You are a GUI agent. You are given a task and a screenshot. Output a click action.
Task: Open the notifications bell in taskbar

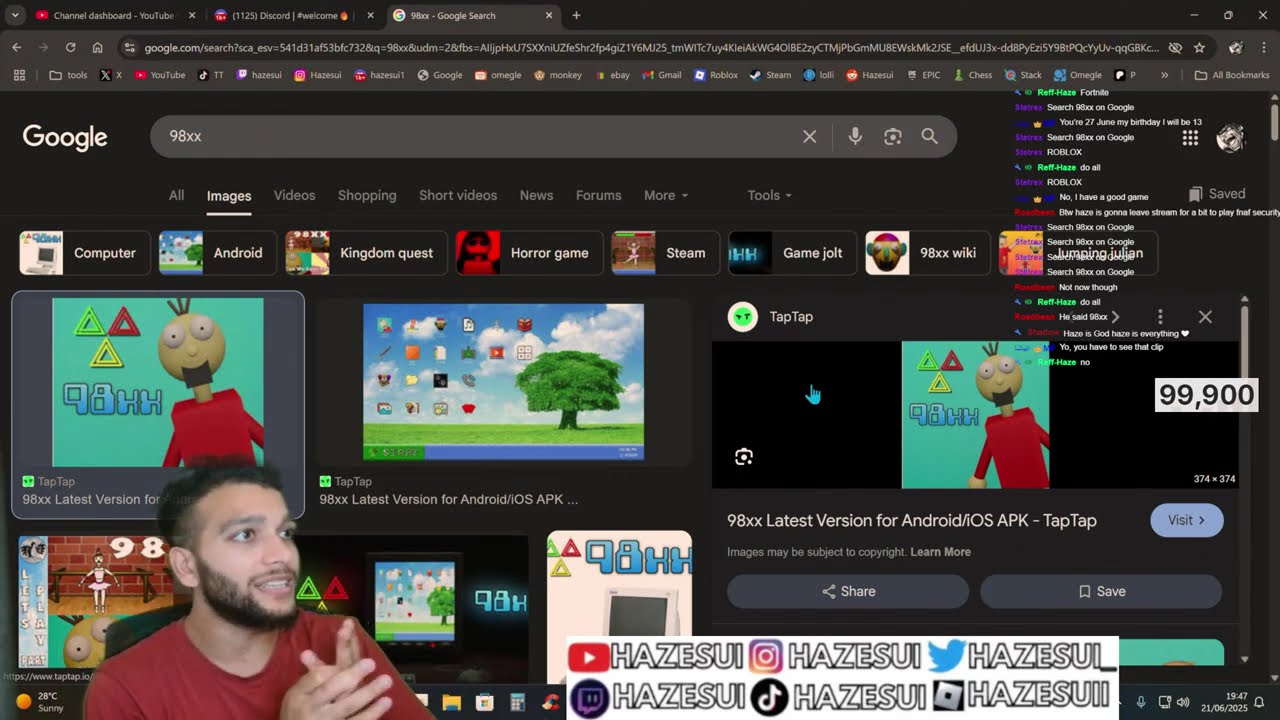point(1259,702)
